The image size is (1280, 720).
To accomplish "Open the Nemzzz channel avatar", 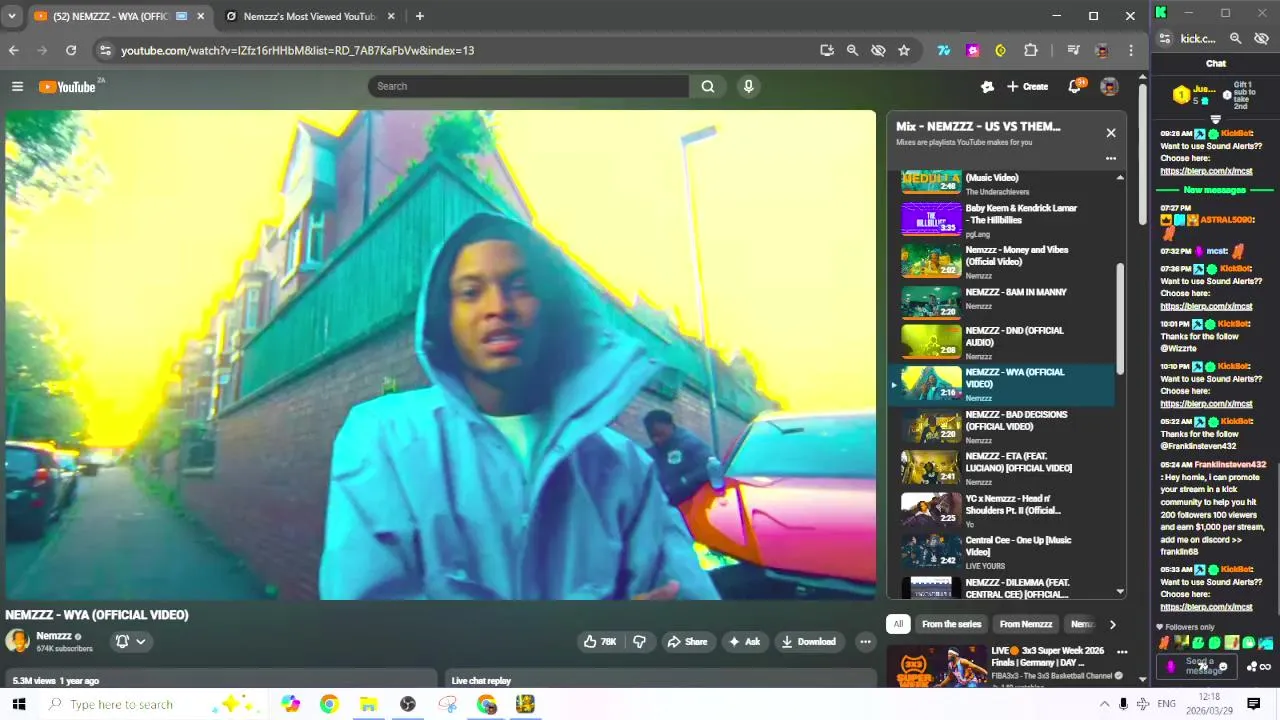I will (x=17, y=641).
